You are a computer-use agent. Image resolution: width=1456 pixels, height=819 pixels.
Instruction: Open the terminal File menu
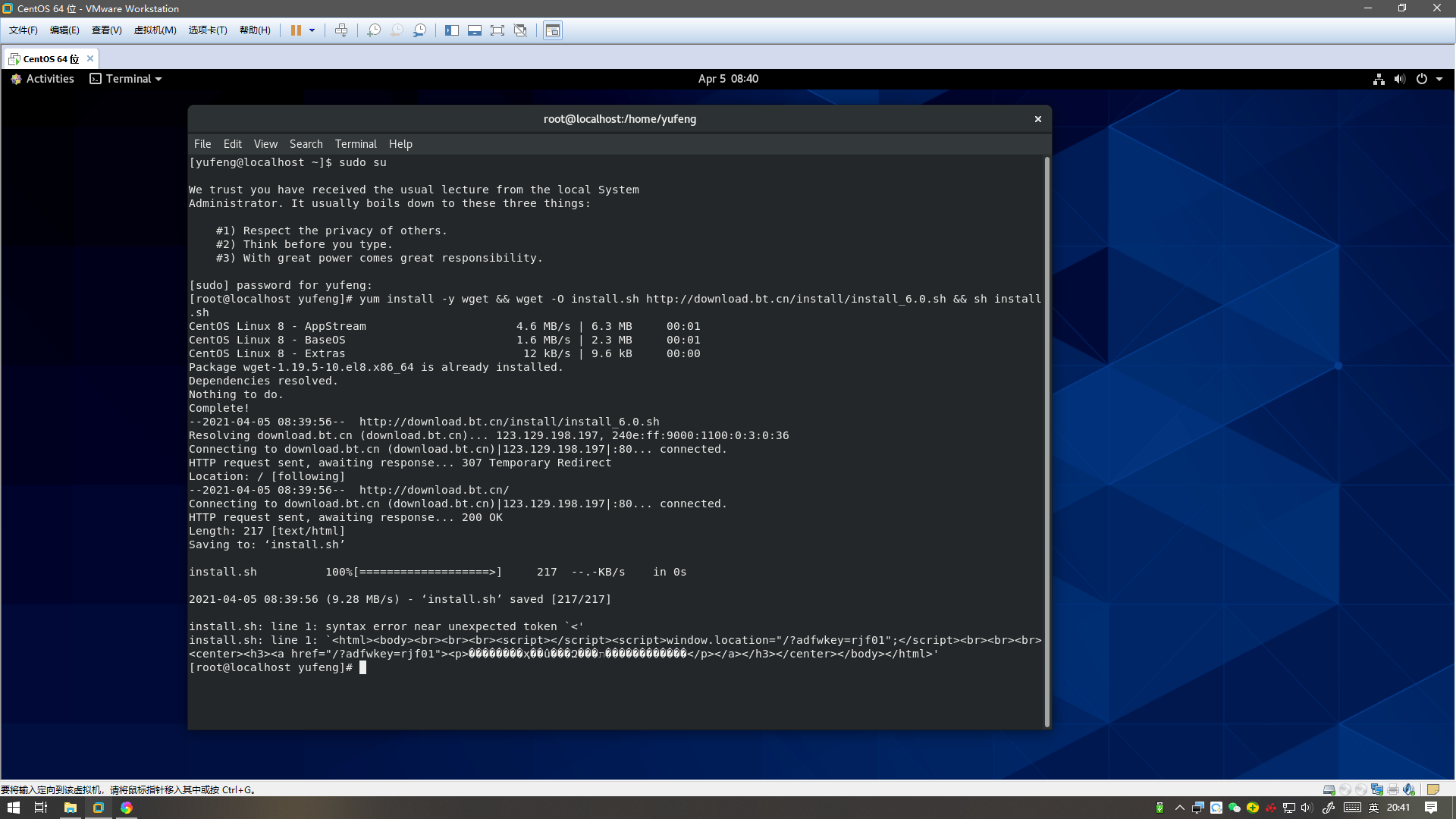202,144
